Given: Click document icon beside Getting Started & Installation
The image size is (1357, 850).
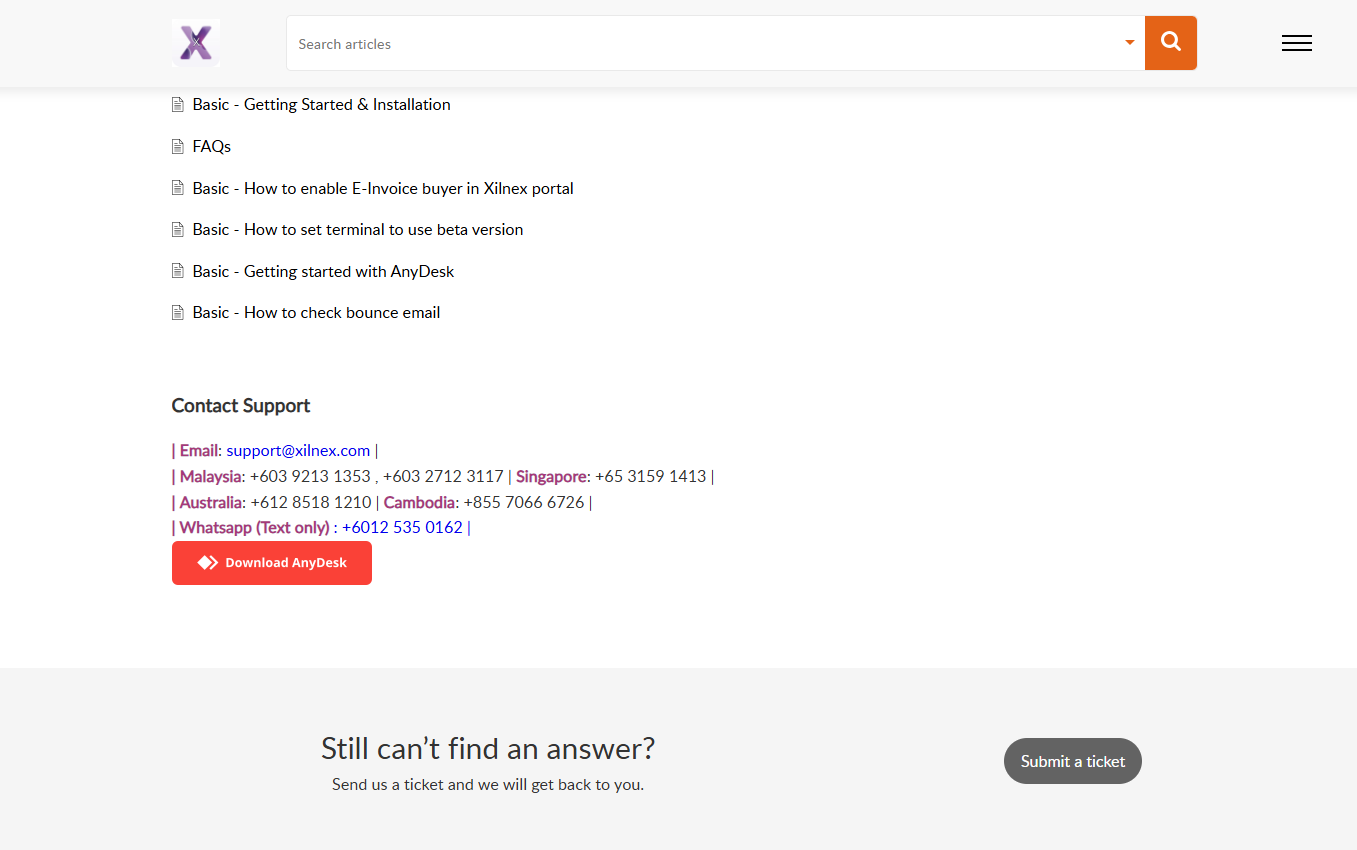Looking at the screenshot, I should coord(178,105).
